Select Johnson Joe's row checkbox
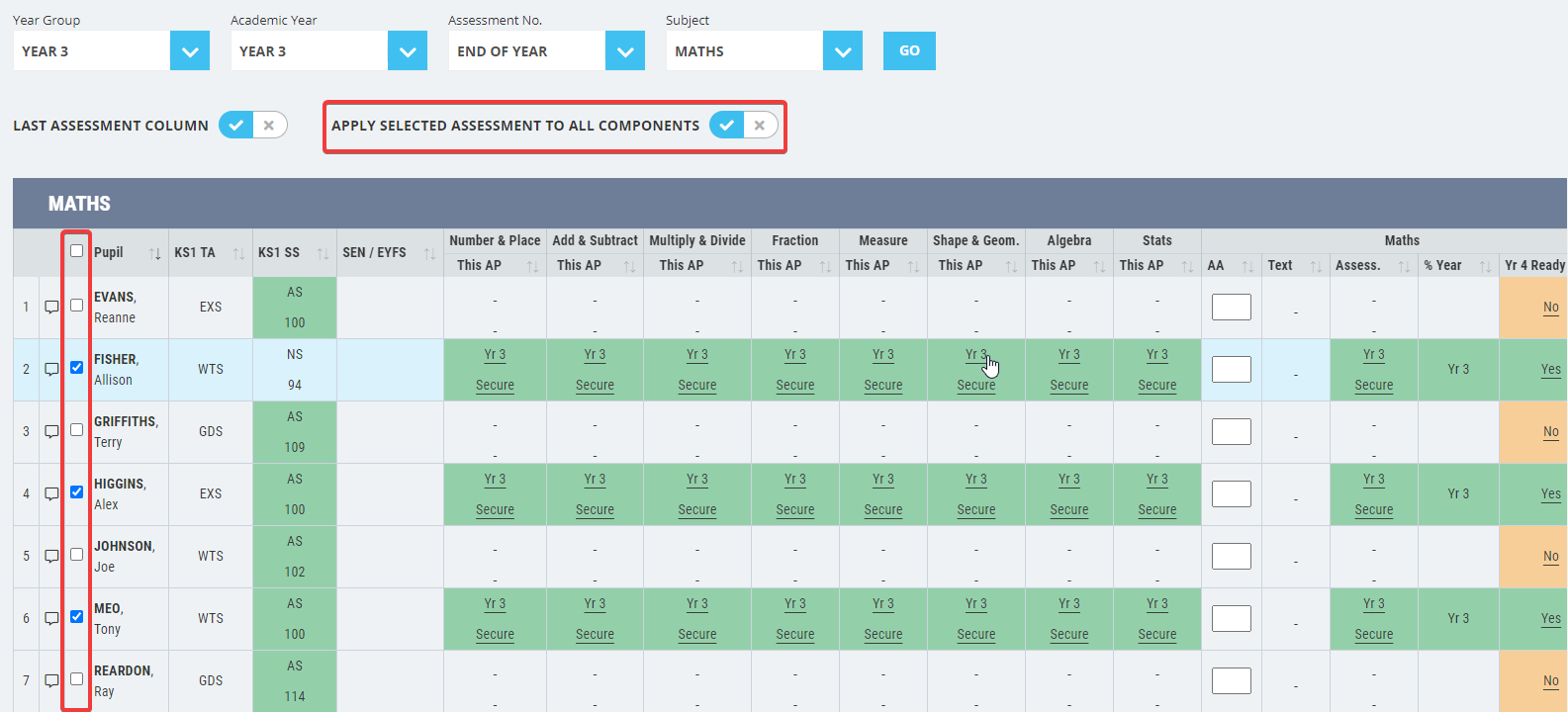The height and width of the screenshot is (712, 1568). click(76, 555)
